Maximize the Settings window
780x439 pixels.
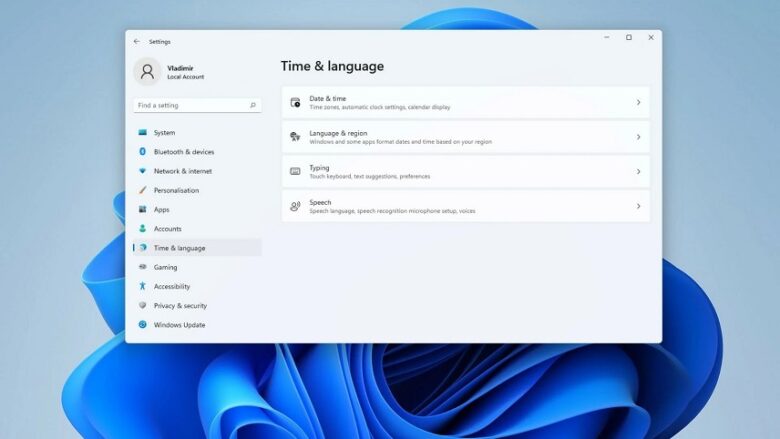pos(629,37)
